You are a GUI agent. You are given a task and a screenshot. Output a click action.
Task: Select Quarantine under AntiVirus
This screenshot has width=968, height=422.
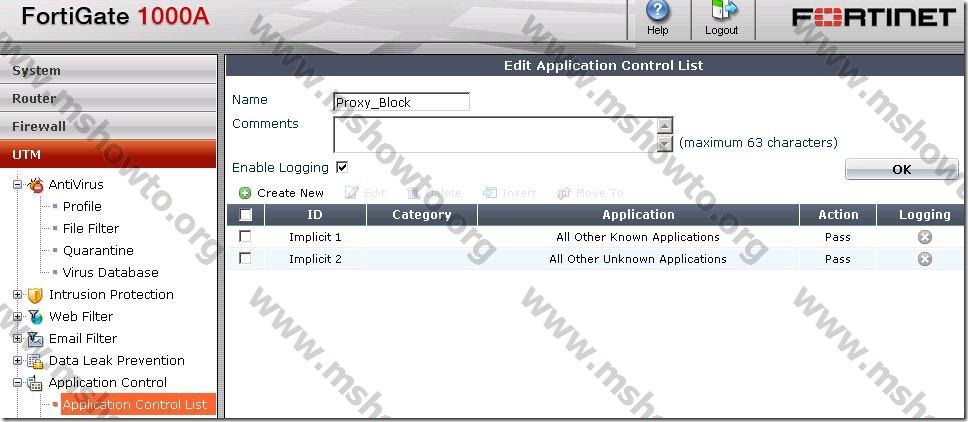click(98, 250)
